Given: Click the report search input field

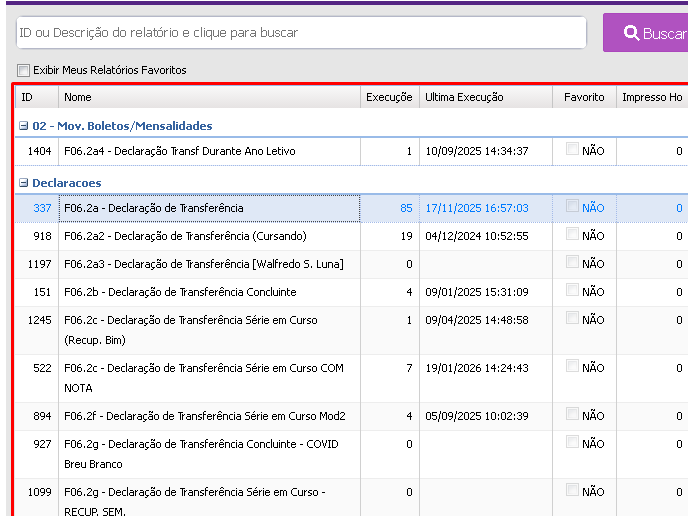Looking at the screenshot, I should tap(300, 33).
